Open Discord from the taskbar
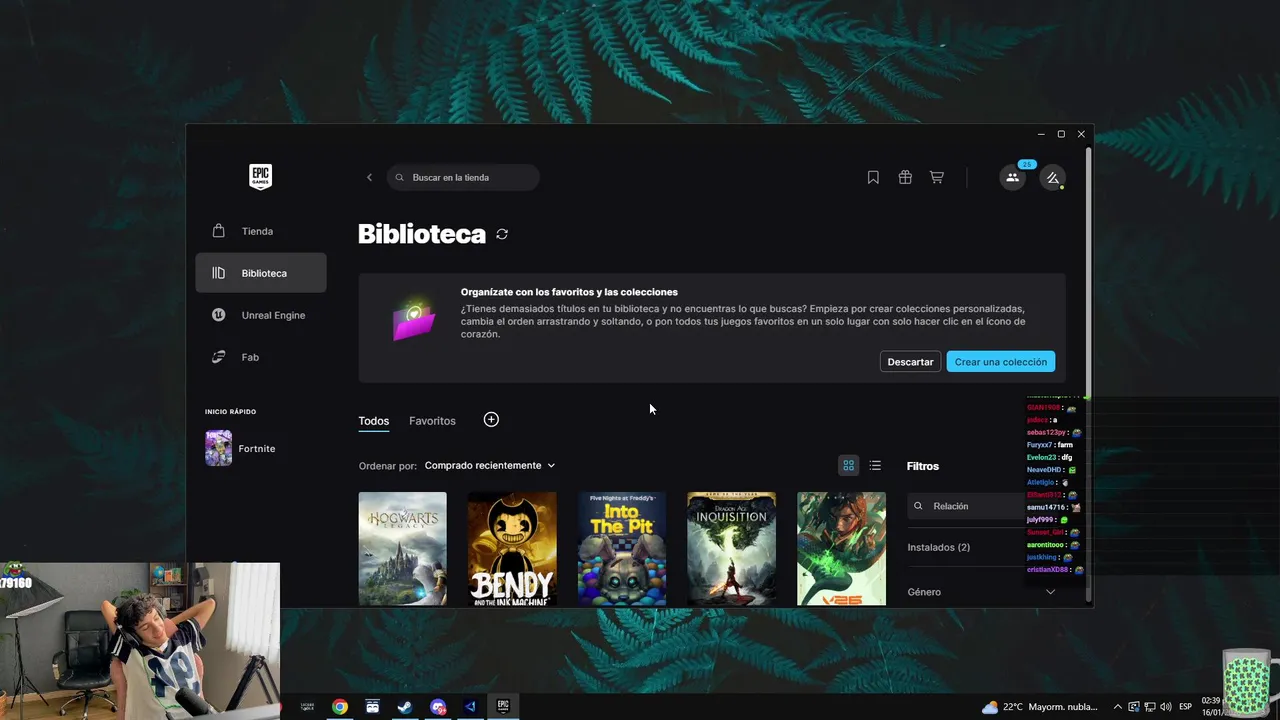The height and width of the screenshot is (720, 1280). click(437, 707)
